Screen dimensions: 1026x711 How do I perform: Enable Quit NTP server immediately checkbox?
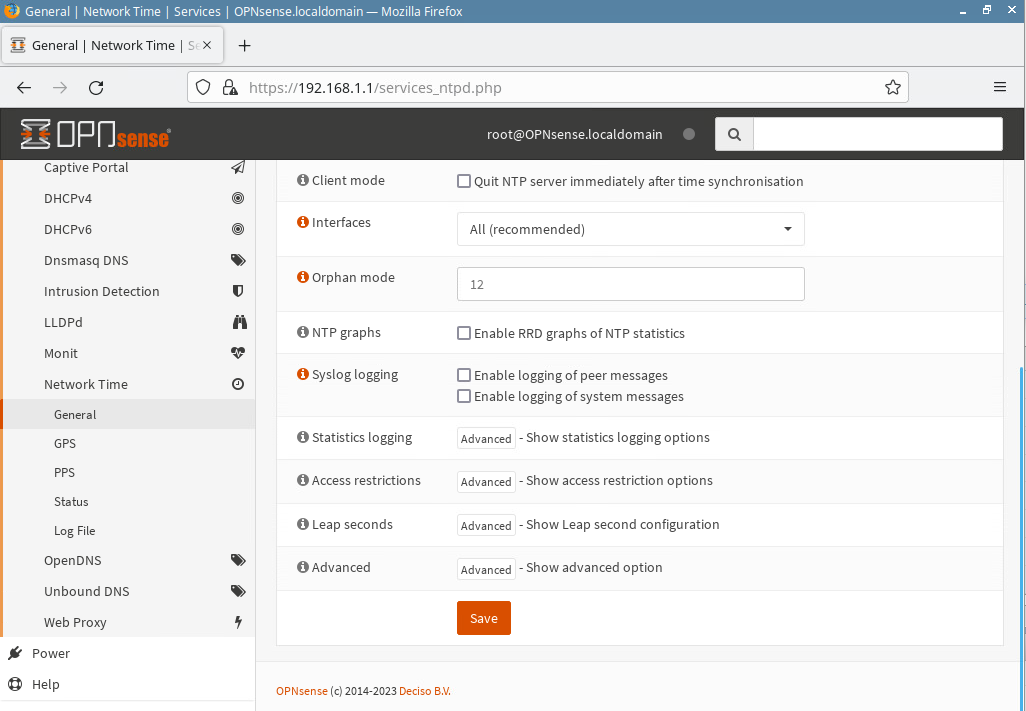tap(464, 182)
